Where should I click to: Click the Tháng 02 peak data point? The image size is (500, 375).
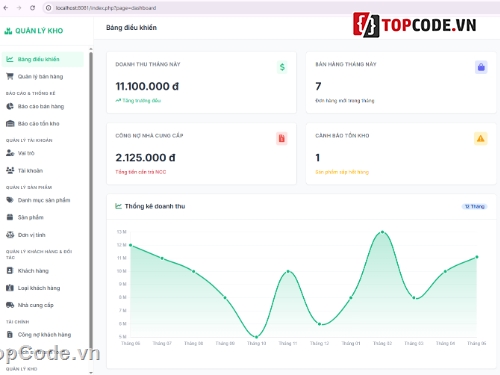[x=382, y=232]
